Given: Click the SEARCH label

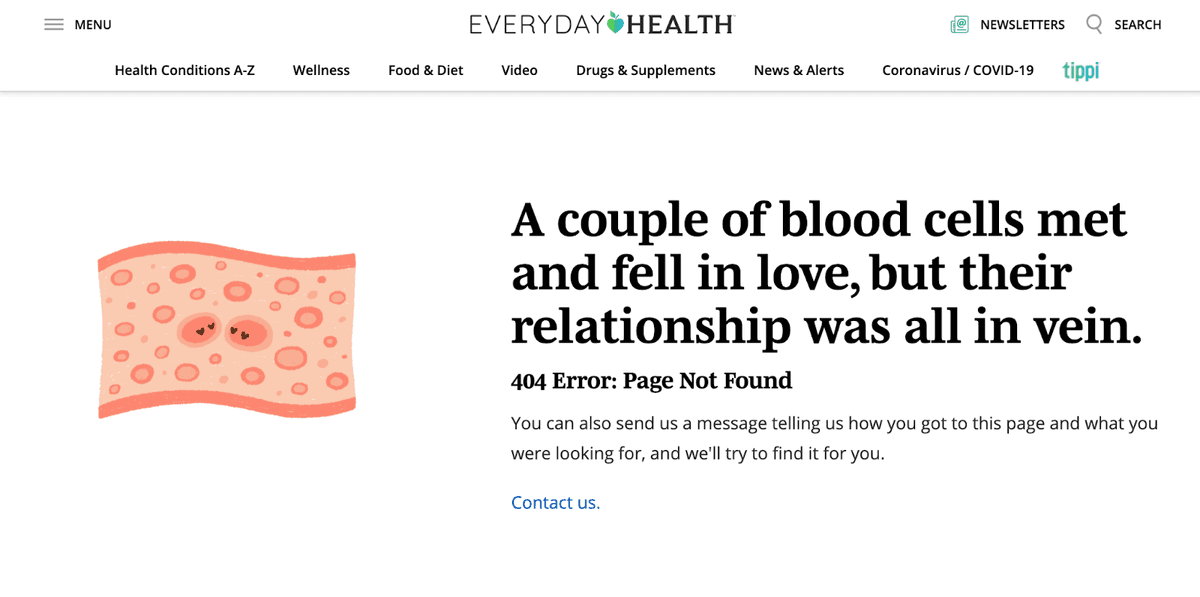Looking at the screenshot, I should point(1138,25).
